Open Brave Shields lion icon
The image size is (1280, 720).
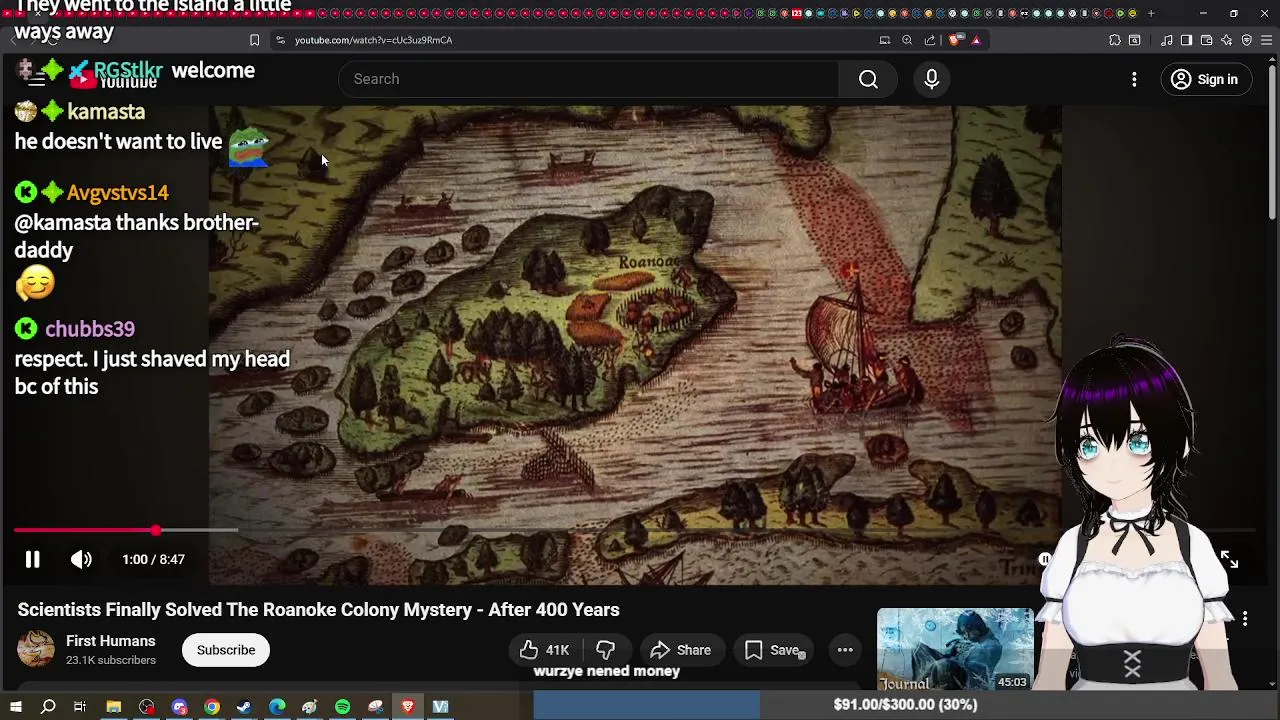(955, 40)
